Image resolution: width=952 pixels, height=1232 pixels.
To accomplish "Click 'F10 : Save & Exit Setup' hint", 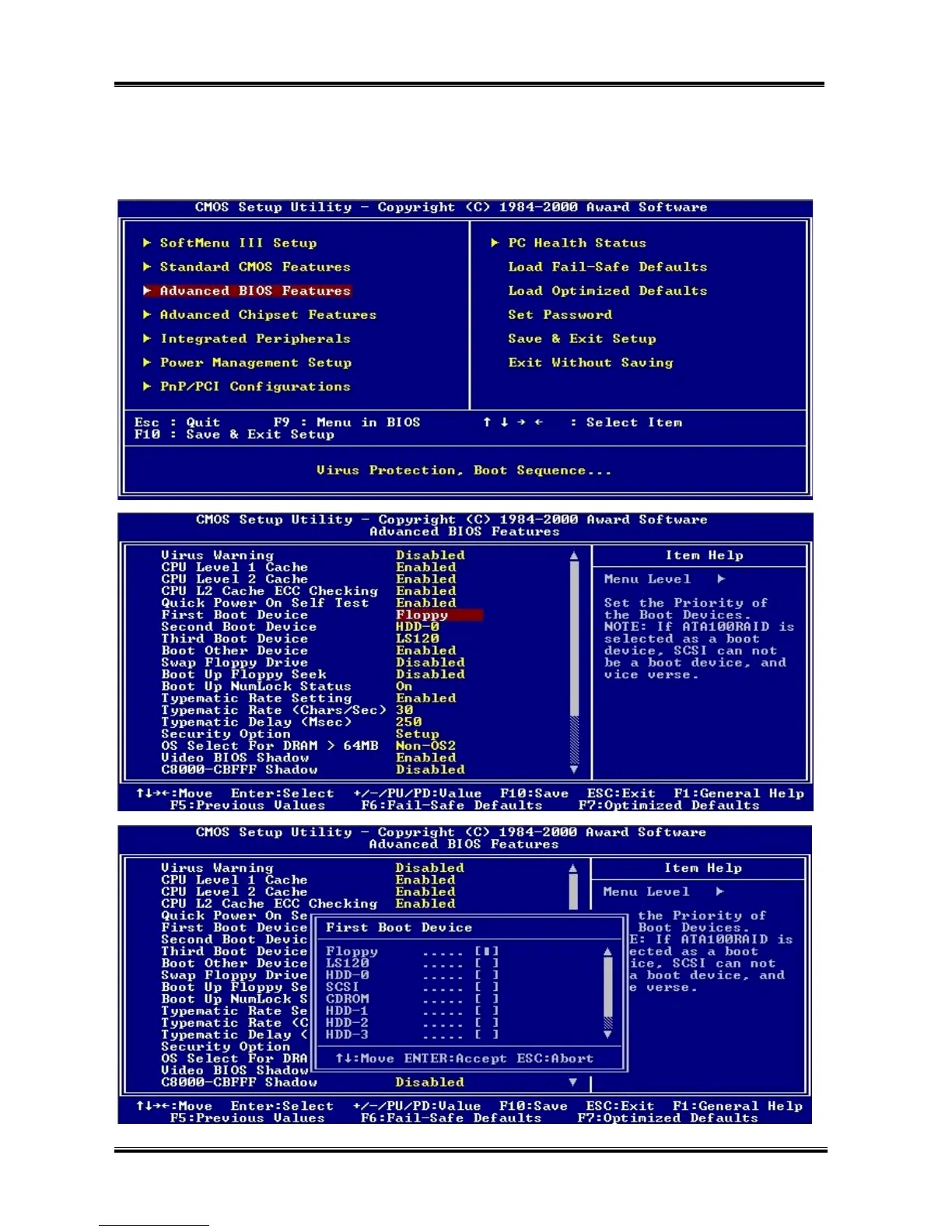I will point(234,435).
